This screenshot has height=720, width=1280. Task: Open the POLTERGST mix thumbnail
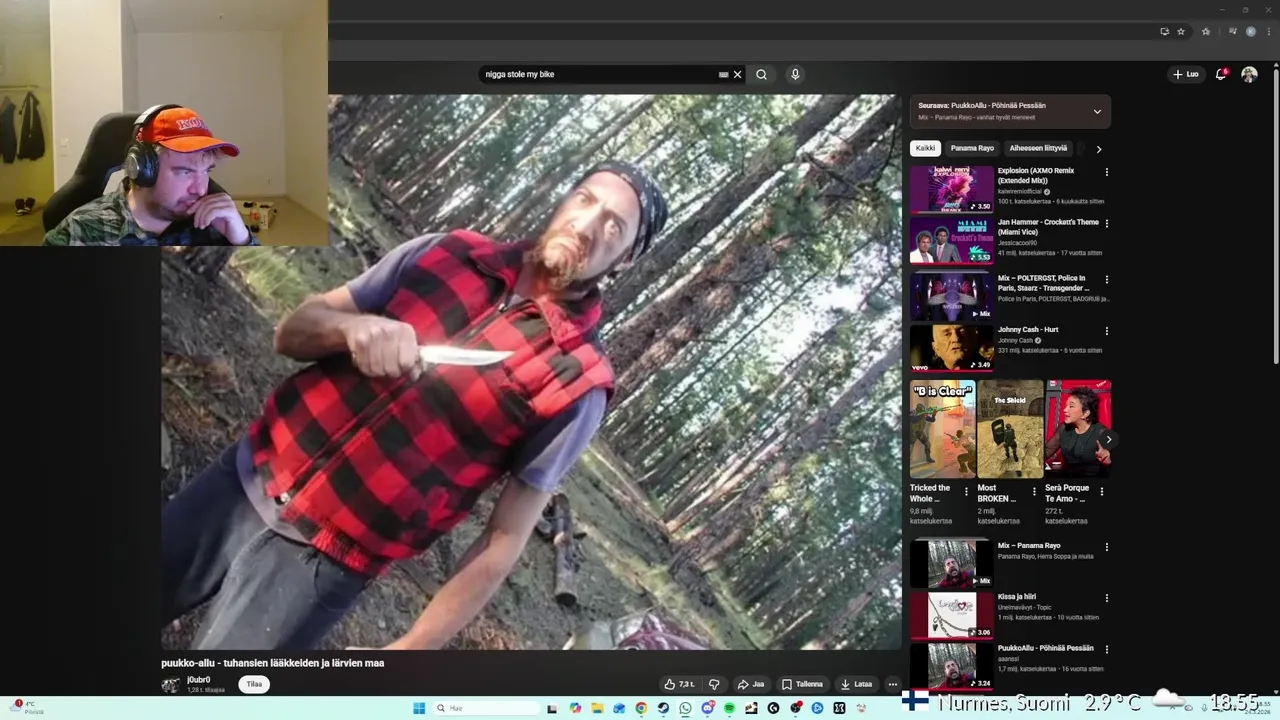(951, 296)
